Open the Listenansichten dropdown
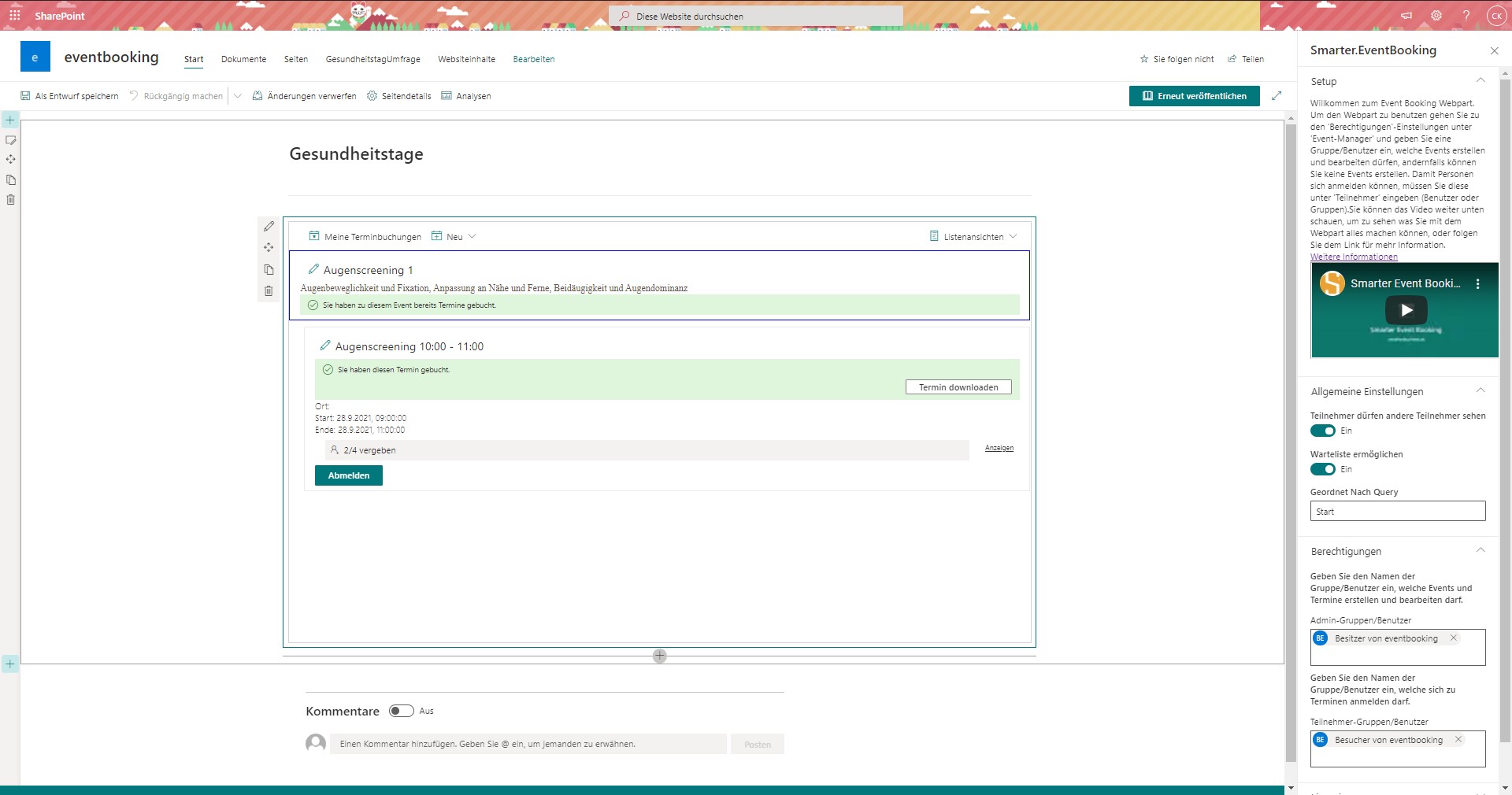This screenshot has height=795, width=1512. click(973, 237)
